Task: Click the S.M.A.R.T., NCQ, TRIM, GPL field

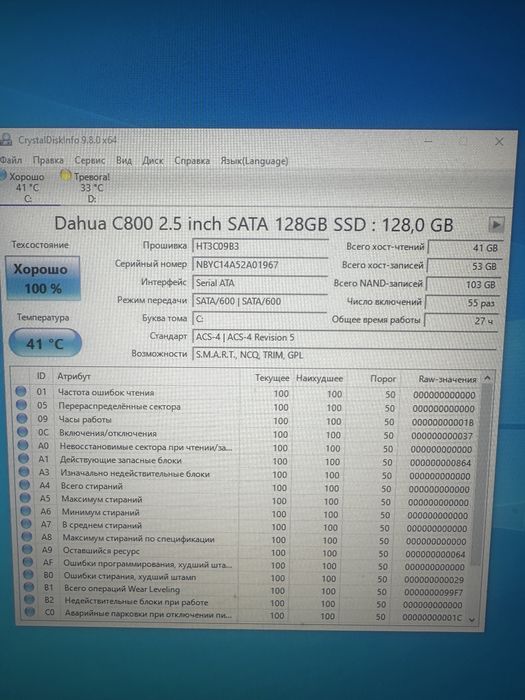Action: point(345,355)
